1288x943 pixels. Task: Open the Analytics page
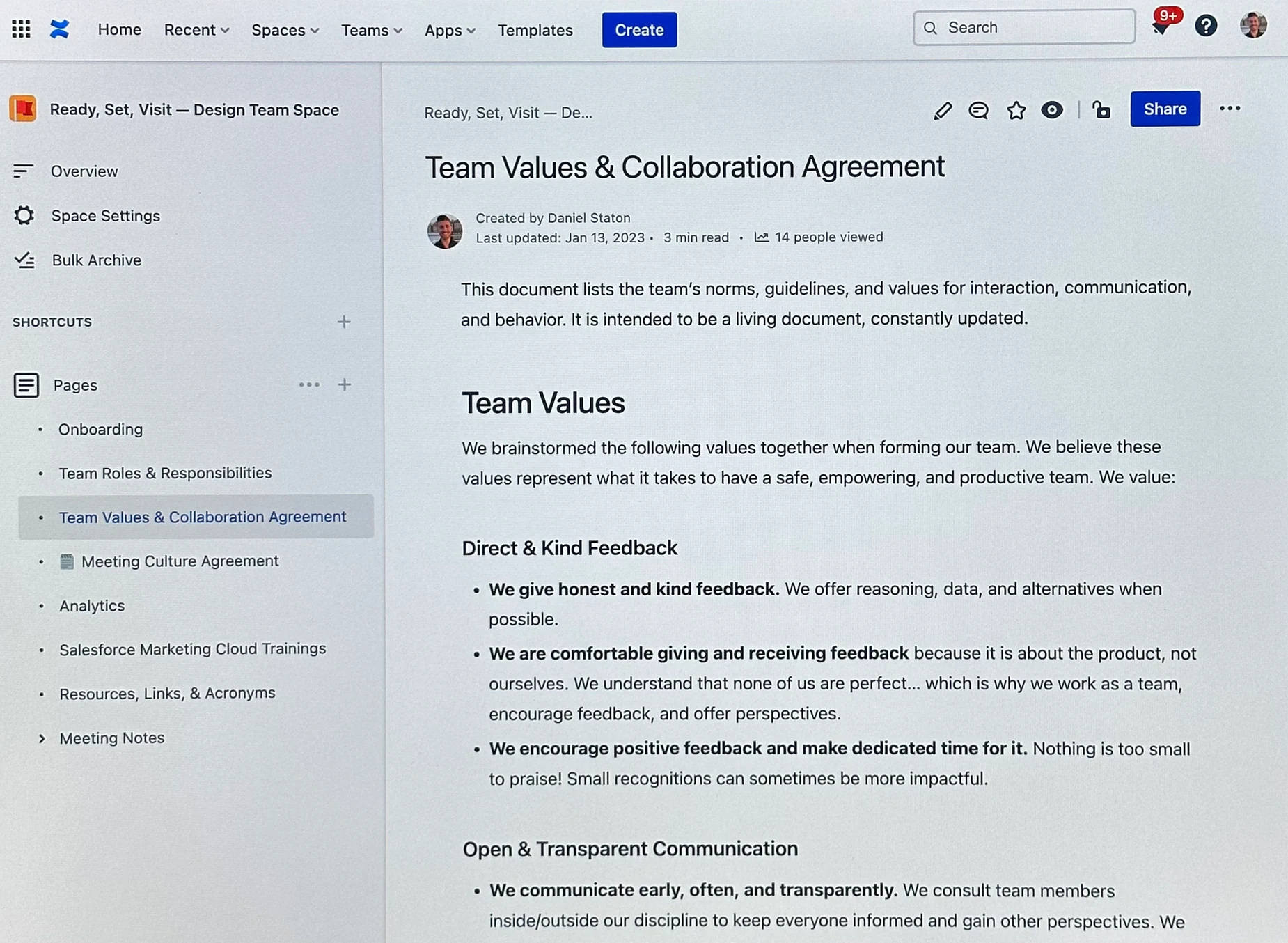coord(92,606)
